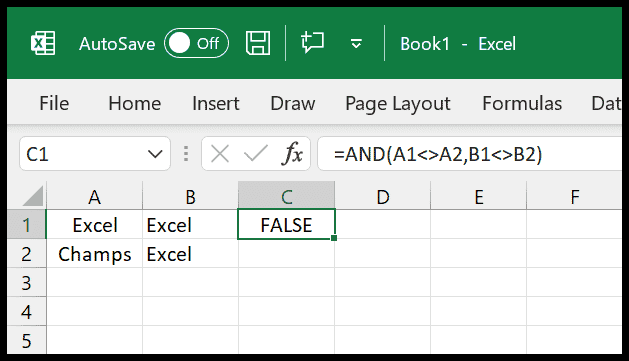Select cell A2 containing Champs

pyautogui.click(x=95, y=254)
